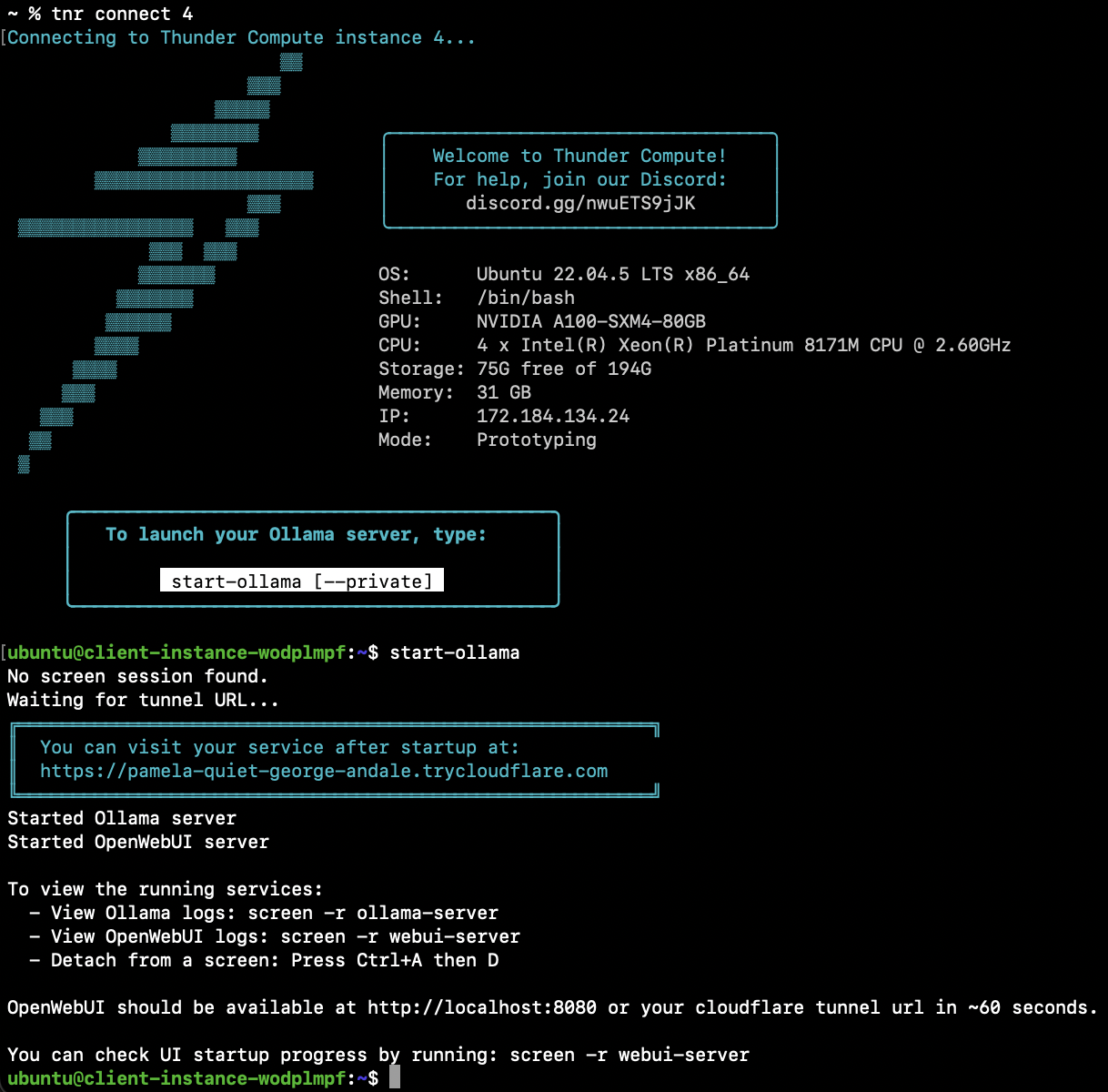Viewport: 1108px width, 1092px height.
Task: Click the IP address 172.184.134.24
Action: pos(553,416)
